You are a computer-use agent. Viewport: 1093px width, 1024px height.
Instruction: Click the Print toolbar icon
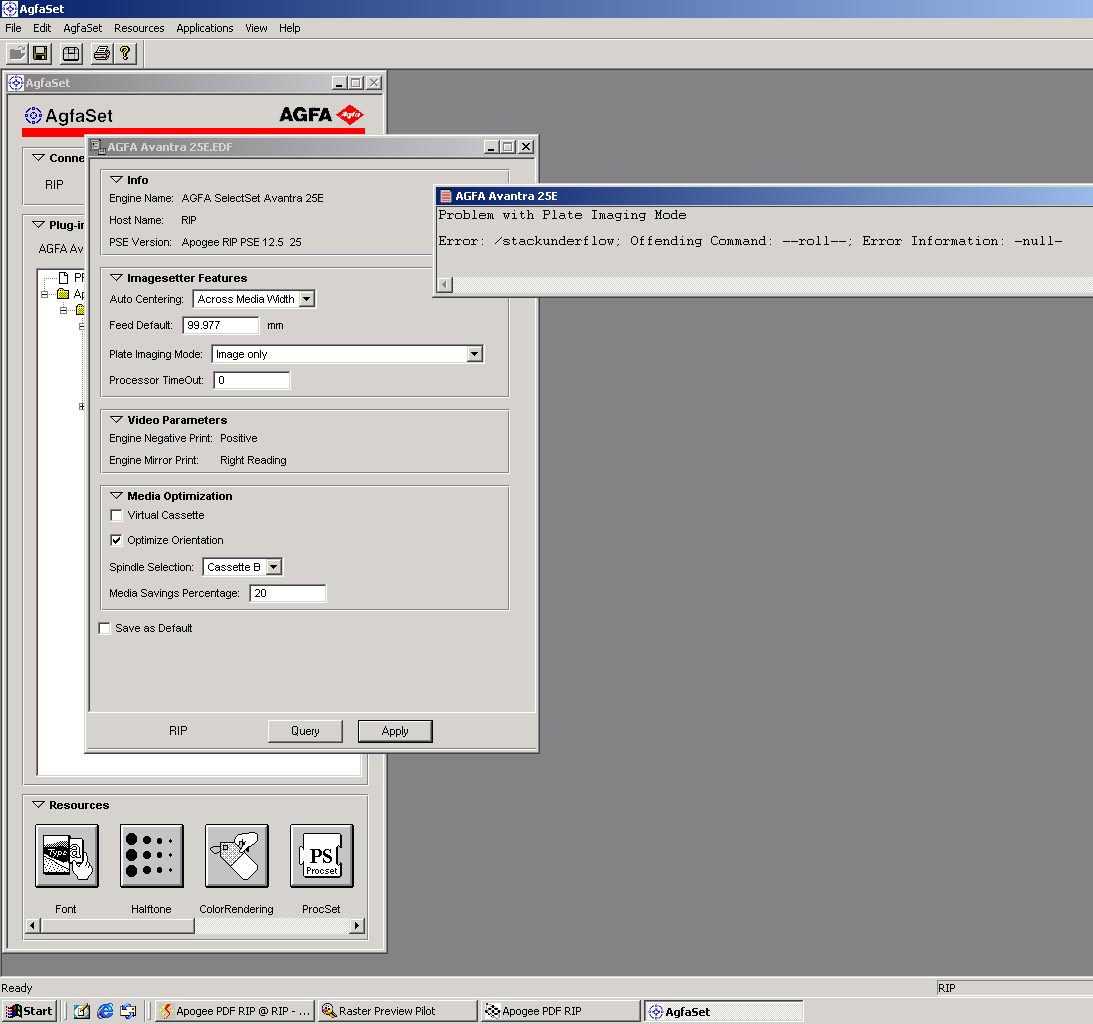(x=102, y=53)
